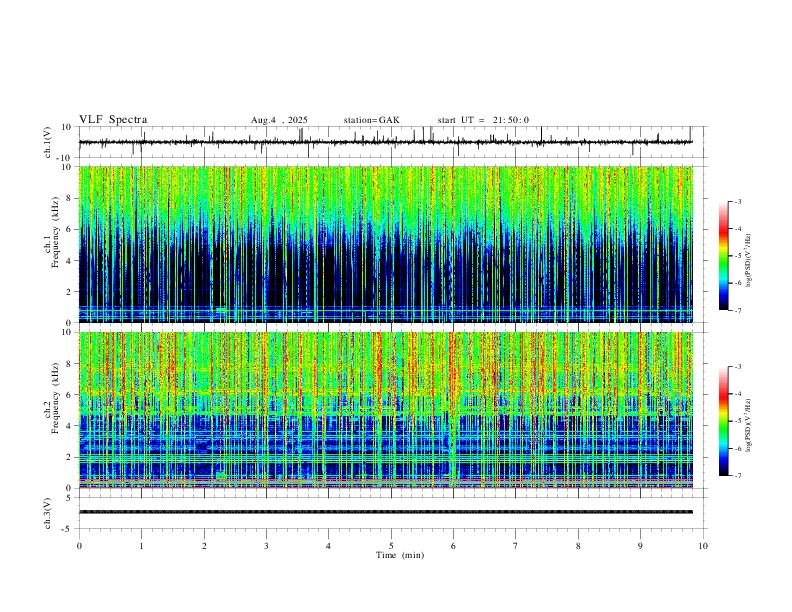This screenshot has width=792, height=612.
Task: Click the 'VLF Spectra' title text
Action: (113, 120)
